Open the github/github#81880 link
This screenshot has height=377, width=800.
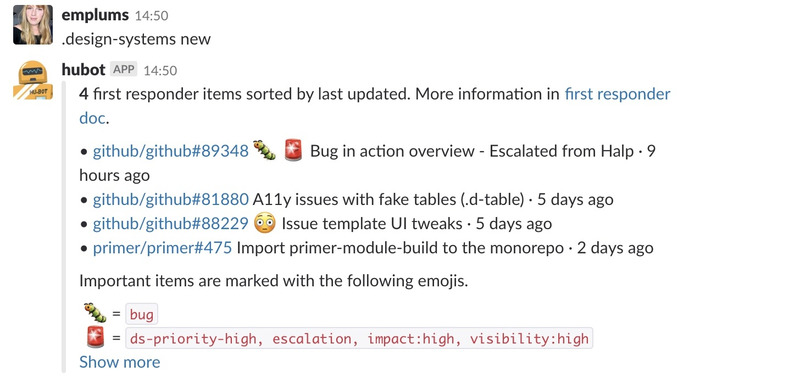(x=170, y=199)
